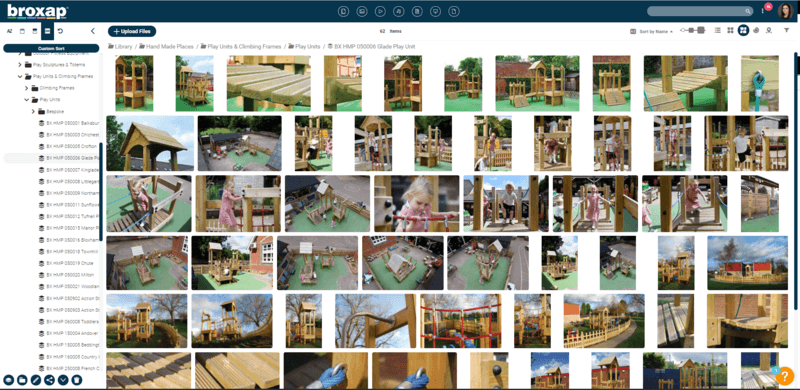Image resolution: width=800 pixels, height=390 pixels.
Task: Open the close-up girl with red net thumbnail
Action: point(416,204)
